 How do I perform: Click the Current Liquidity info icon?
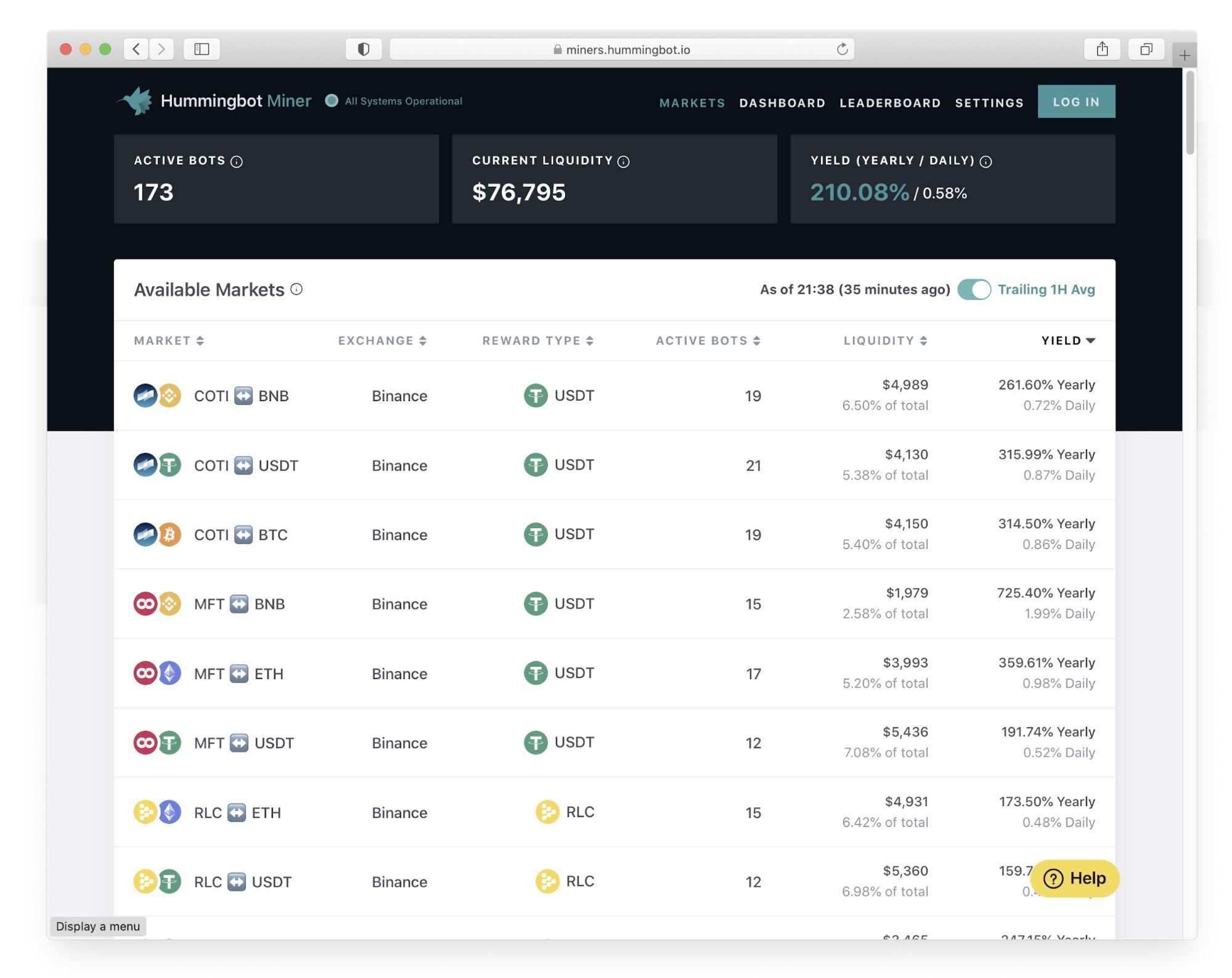tap(624, 161)
